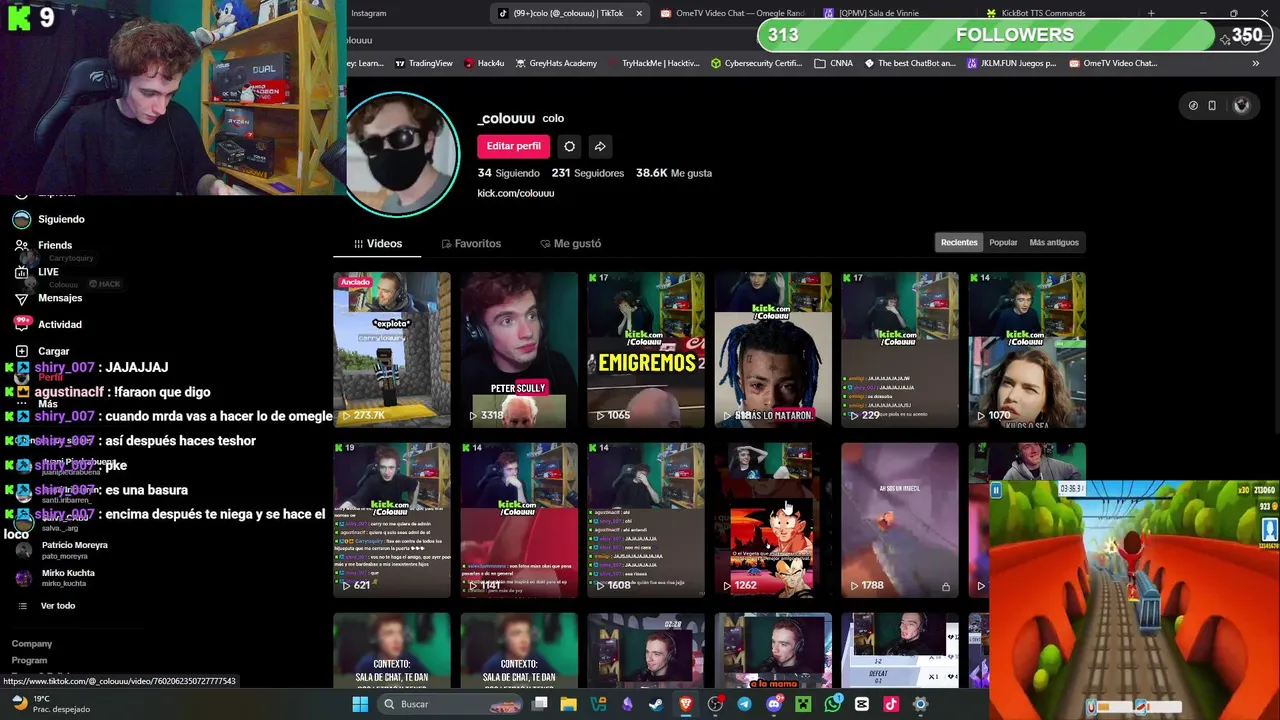Open the EMIGREMOS video thumbnail
The image size is (1280, 720).
click(646, 350)
